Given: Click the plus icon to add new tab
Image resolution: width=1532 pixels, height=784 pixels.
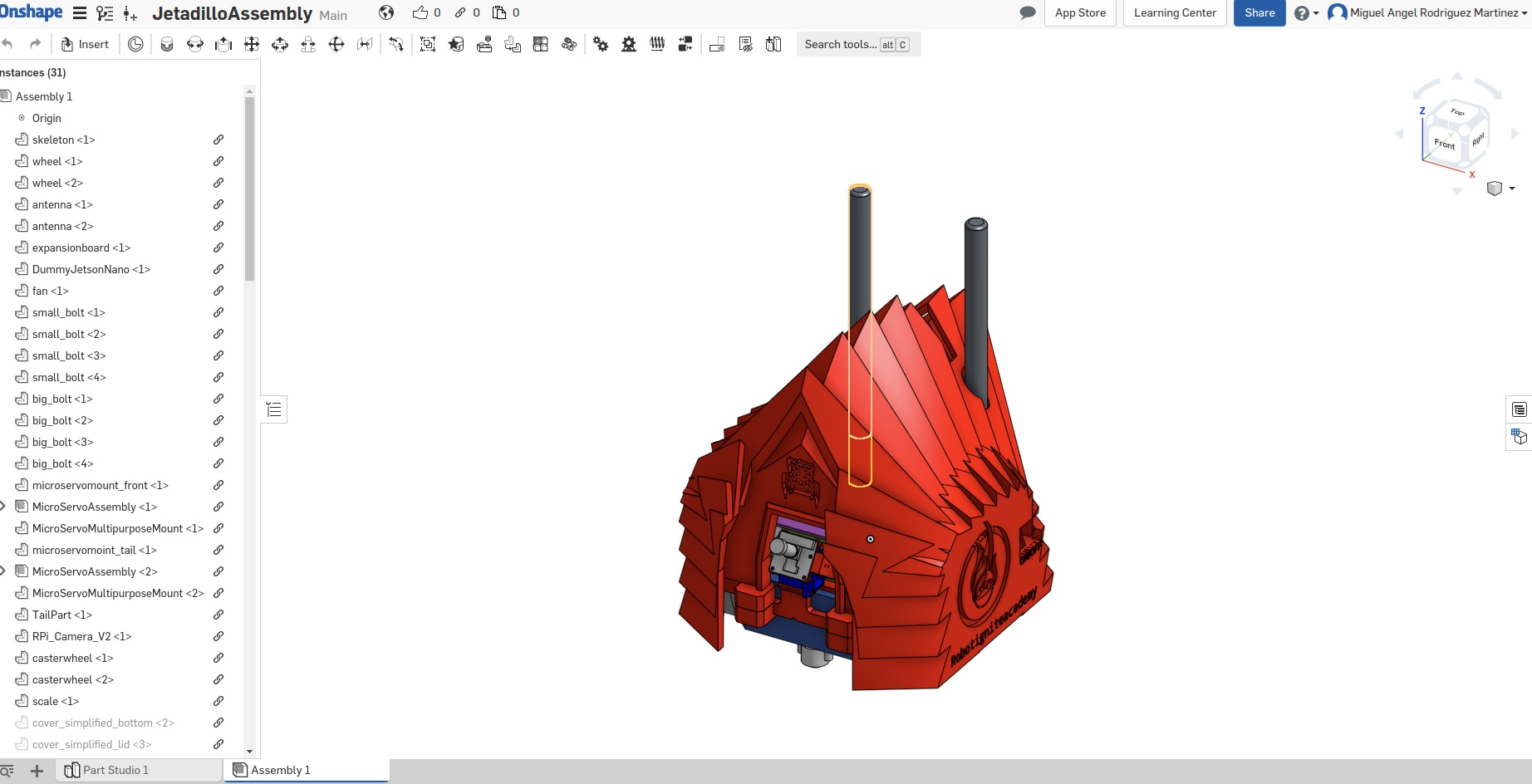Looking at the screenshot, I should coord(37,772).
